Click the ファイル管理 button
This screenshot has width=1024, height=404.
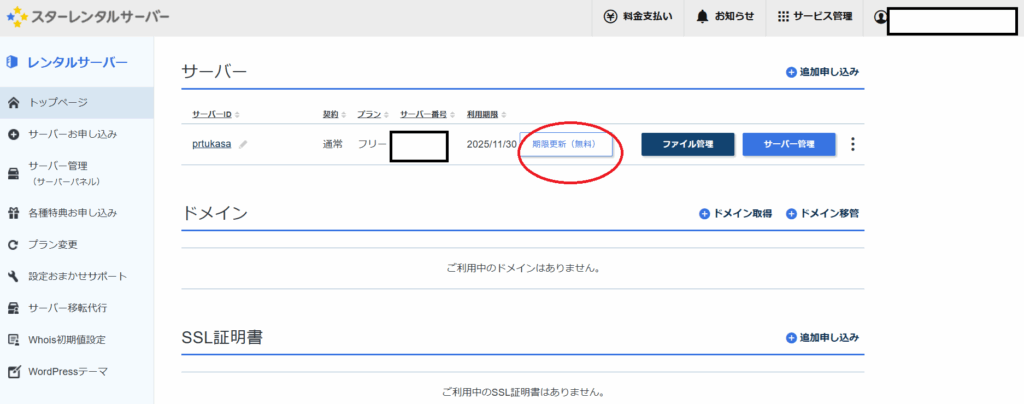687,144
